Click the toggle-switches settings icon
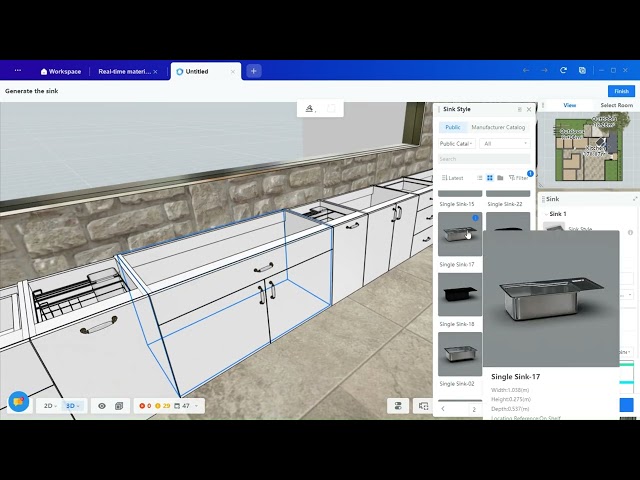This screenshot has height=480, width=640. tap(398, 406)
